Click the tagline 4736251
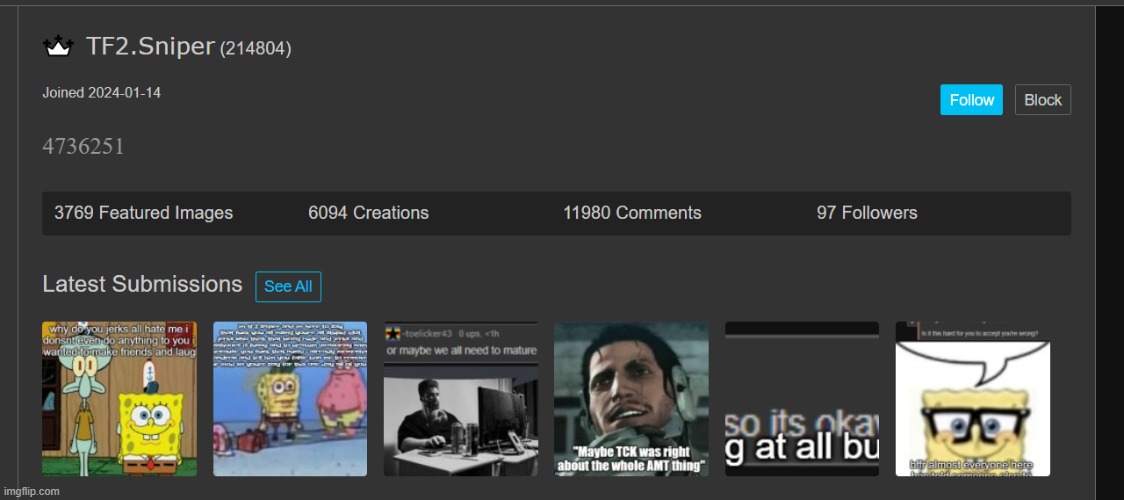 pyautogui.click(x=83, y=147)
